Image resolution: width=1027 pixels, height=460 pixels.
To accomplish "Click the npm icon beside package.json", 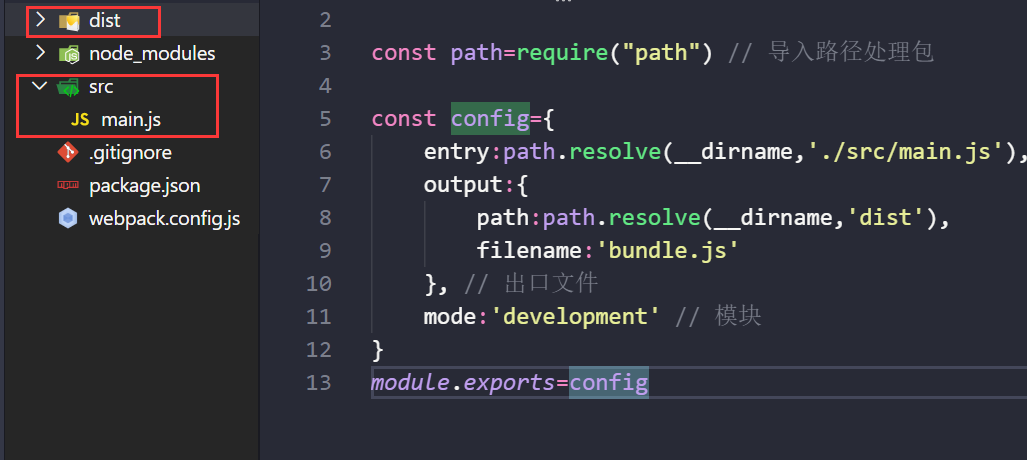I will (68, 186).
